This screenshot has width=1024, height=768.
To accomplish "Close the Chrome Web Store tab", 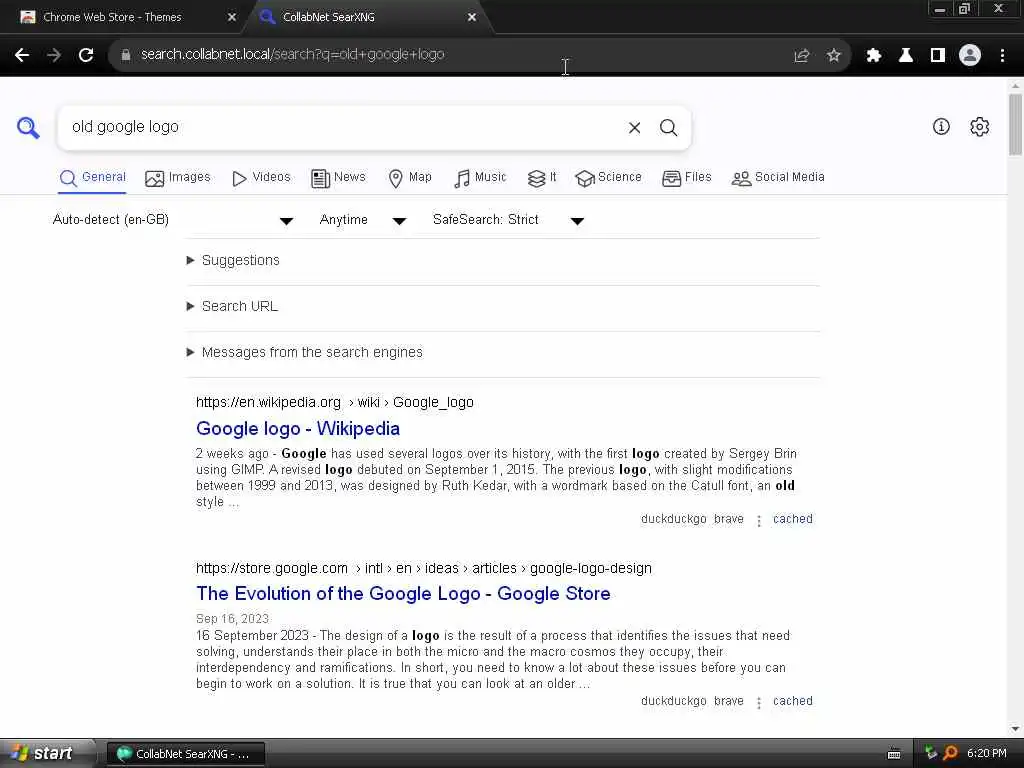I will [x=232, y=18].
